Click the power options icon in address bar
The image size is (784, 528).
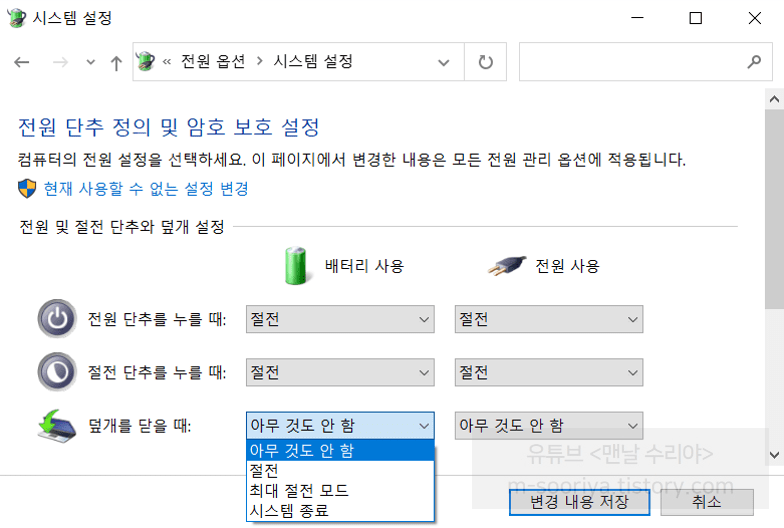pyautogui.click(x=146, y=62)
